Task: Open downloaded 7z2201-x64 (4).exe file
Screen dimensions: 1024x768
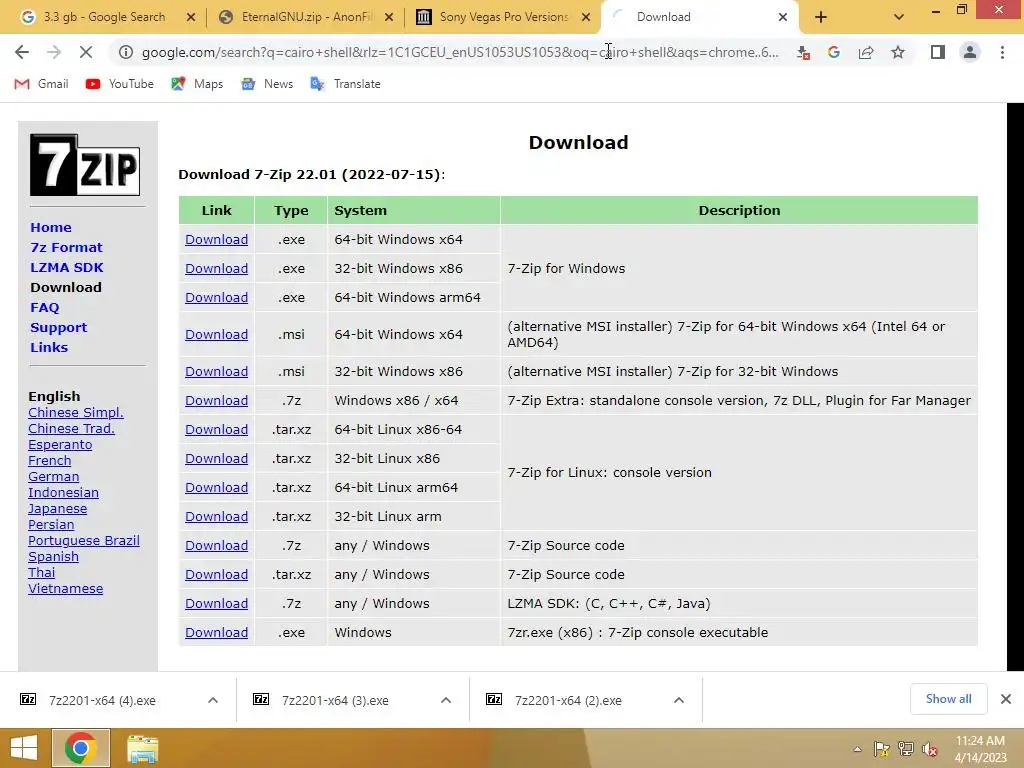Action: 102,700
